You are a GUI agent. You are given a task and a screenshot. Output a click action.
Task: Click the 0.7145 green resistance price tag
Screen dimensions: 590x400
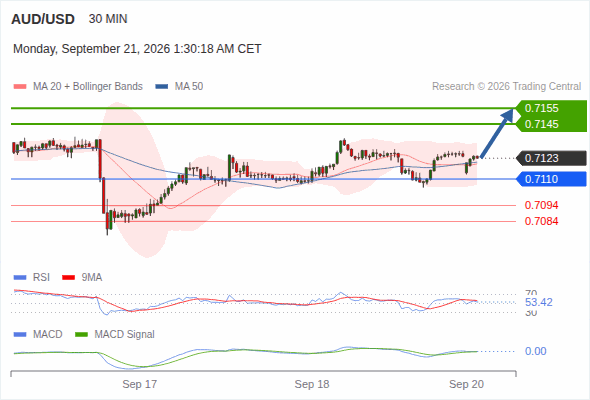tap(551, 124)
